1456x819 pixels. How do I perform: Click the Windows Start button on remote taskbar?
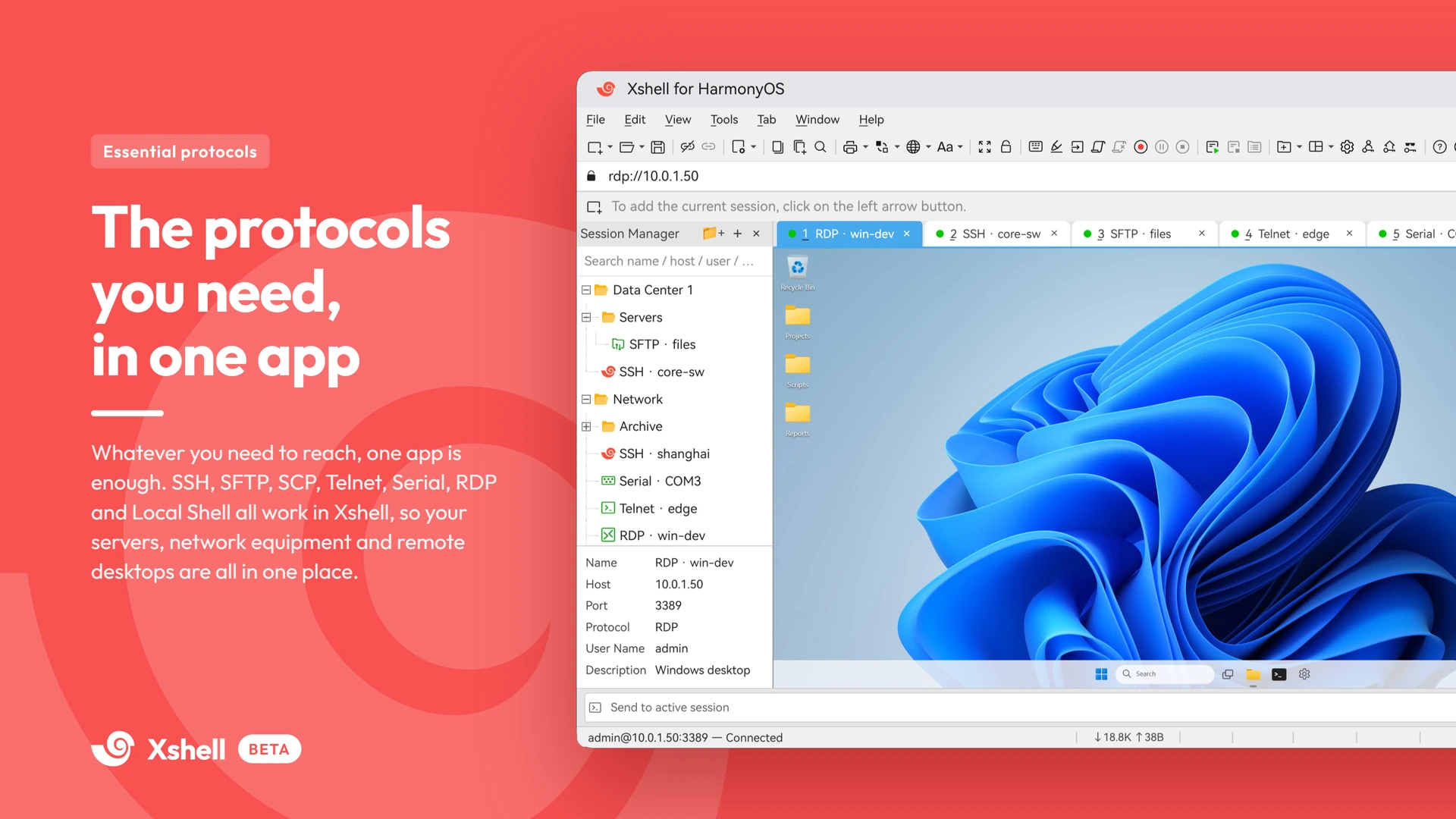pos(1101,674)
